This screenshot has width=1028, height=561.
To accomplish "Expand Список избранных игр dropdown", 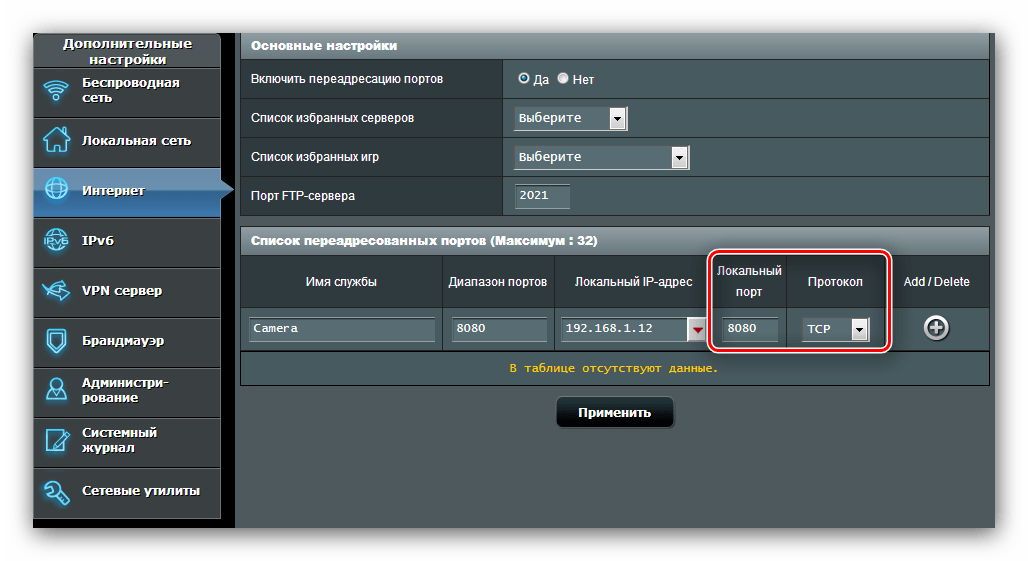I will tap(601, 157).
